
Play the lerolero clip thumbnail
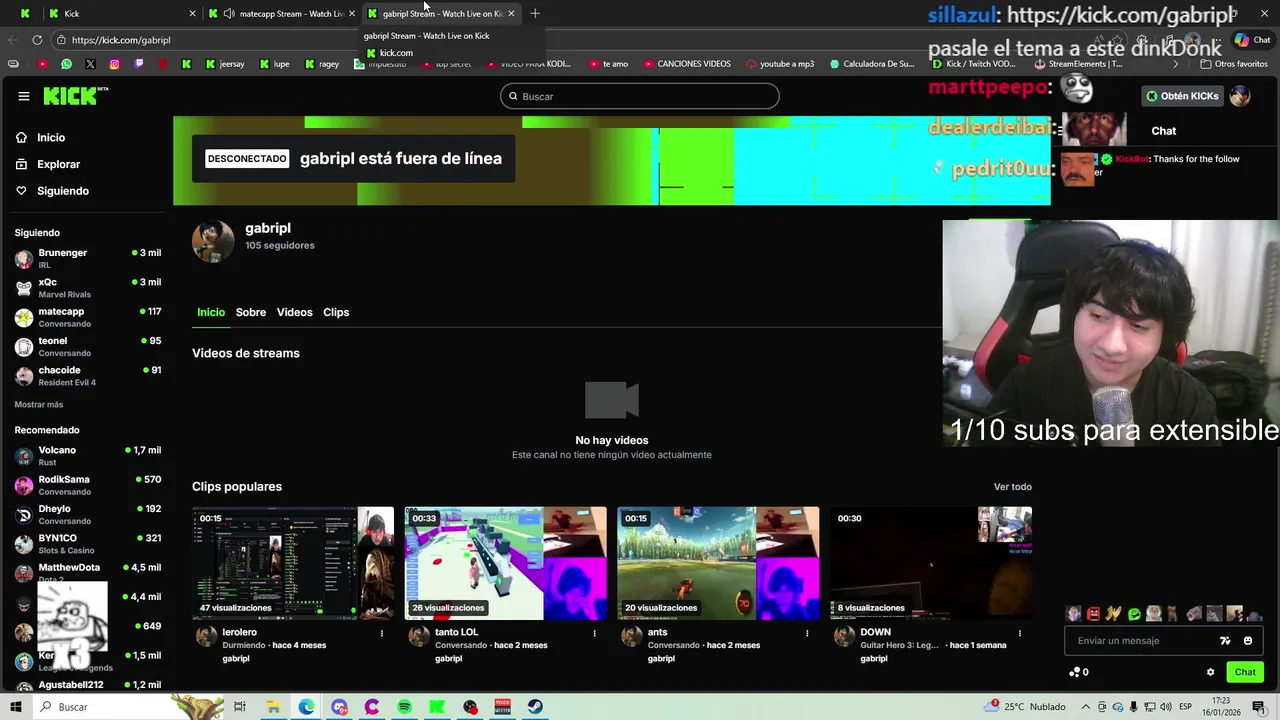tap(293, 563)
